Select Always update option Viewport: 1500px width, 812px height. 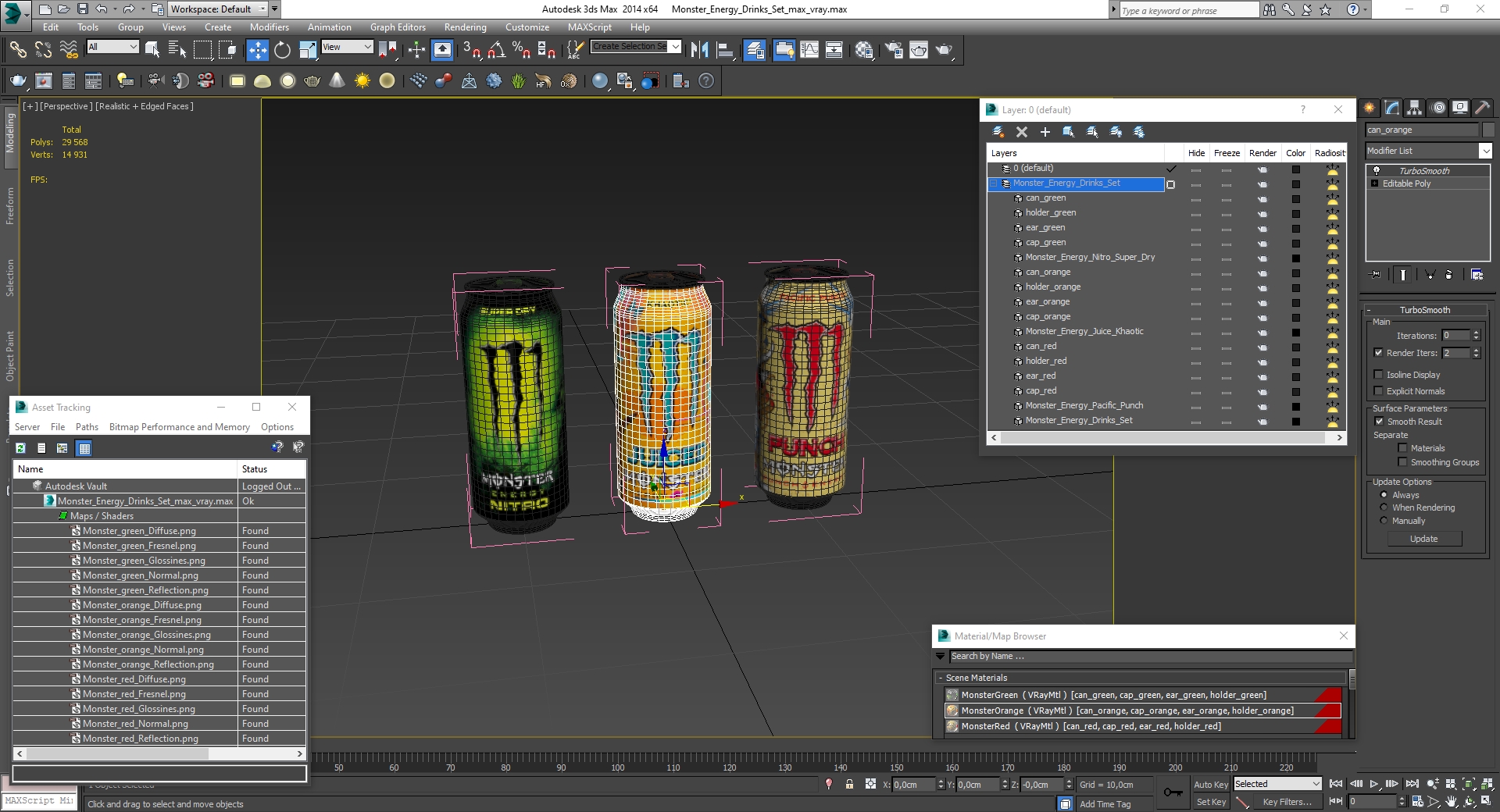click(1384, 495)
